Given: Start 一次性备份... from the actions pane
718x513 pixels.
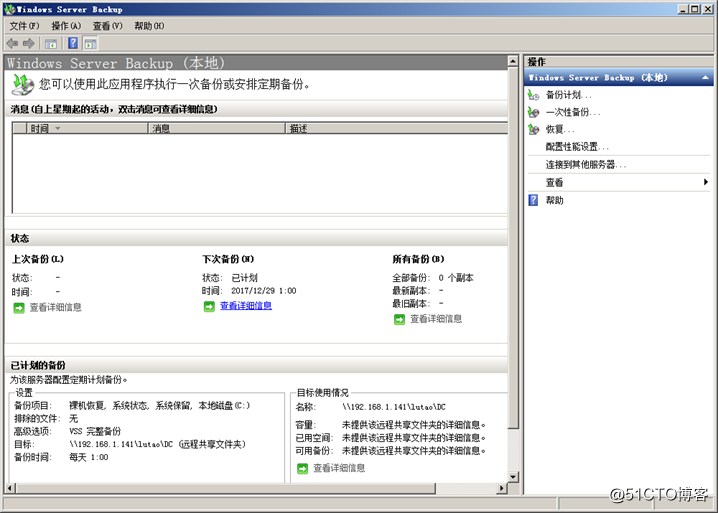Looking at the screenshot, I should click(x=573, y=112).
